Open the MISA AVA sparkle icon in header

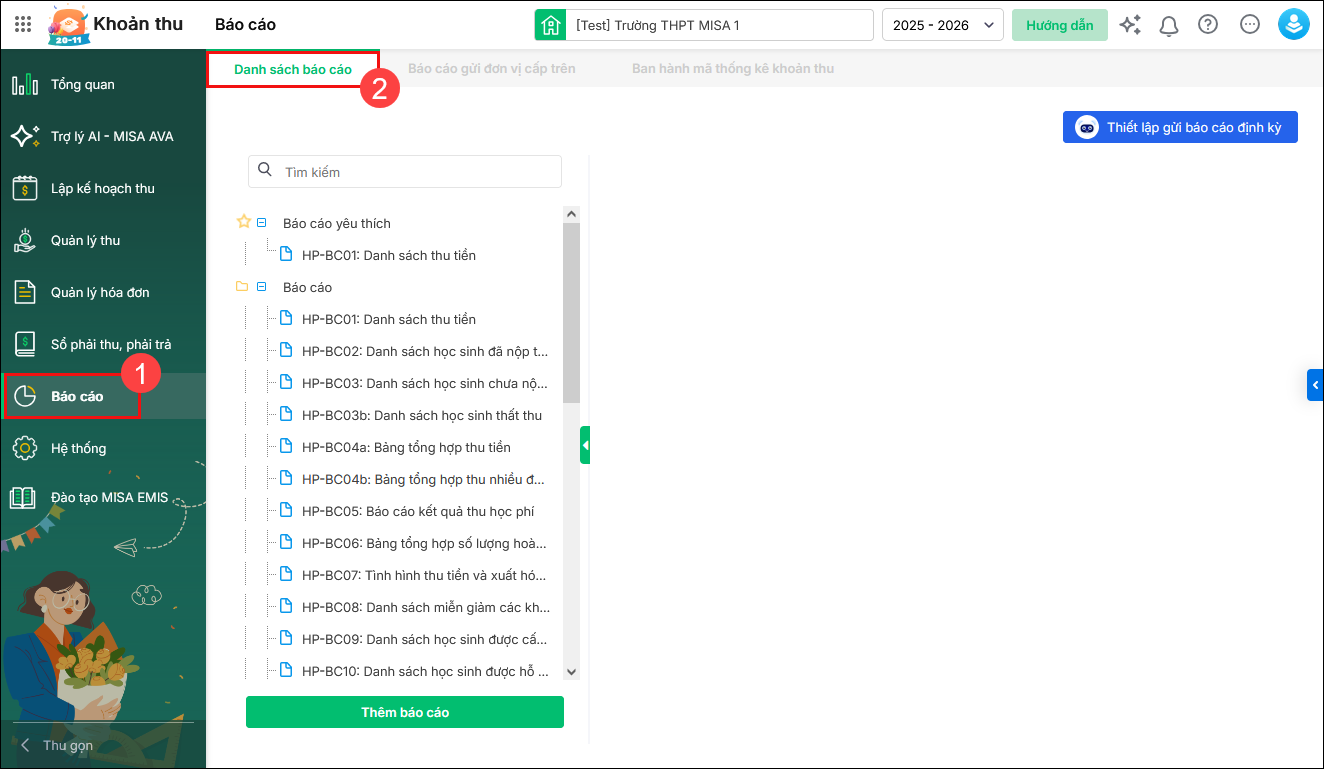[1130, 25]
